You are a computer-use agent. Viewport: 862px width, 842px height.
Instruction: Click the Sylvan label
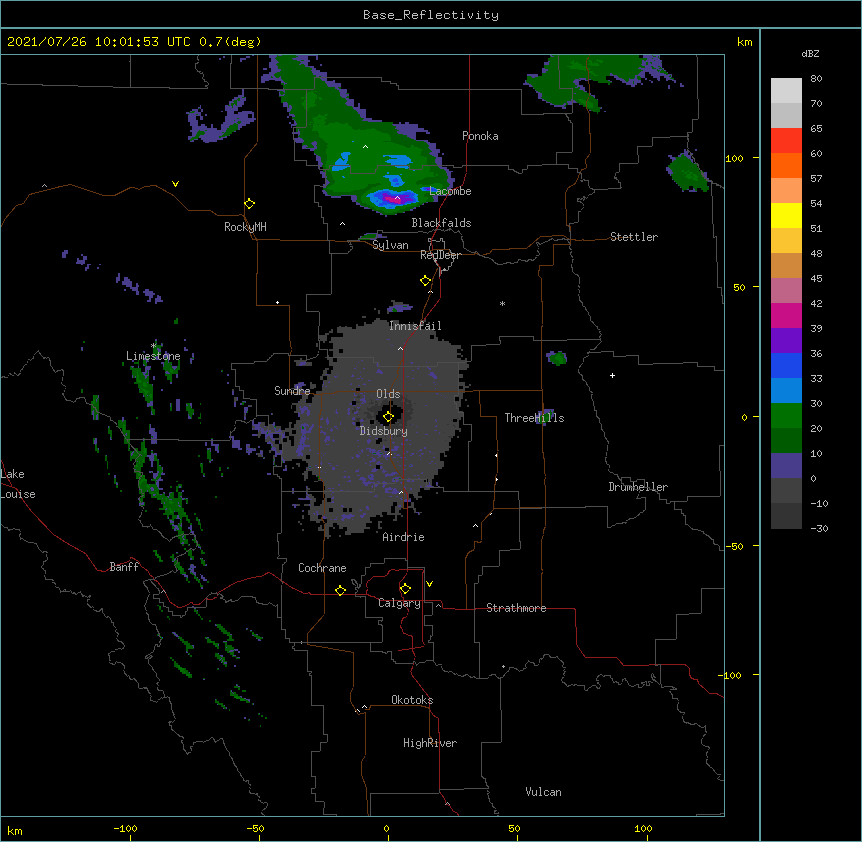390,245
